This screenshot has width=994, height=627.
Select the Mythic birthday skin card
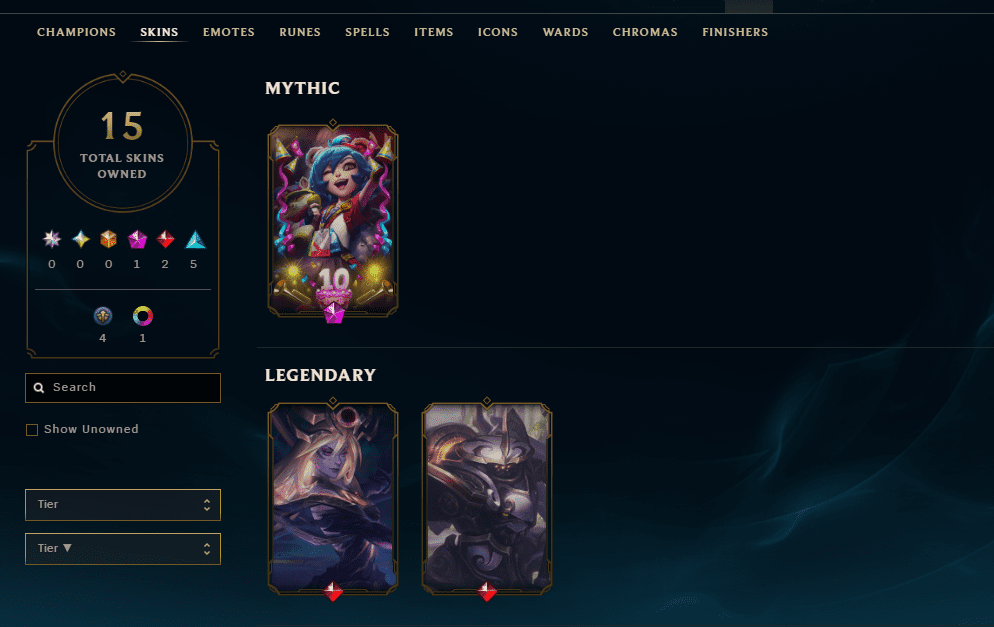coord(333,221)
